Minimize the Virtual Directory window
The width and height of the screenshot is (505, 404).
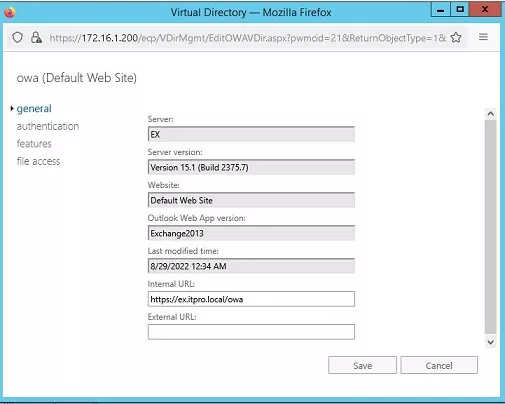click(441, 10)
